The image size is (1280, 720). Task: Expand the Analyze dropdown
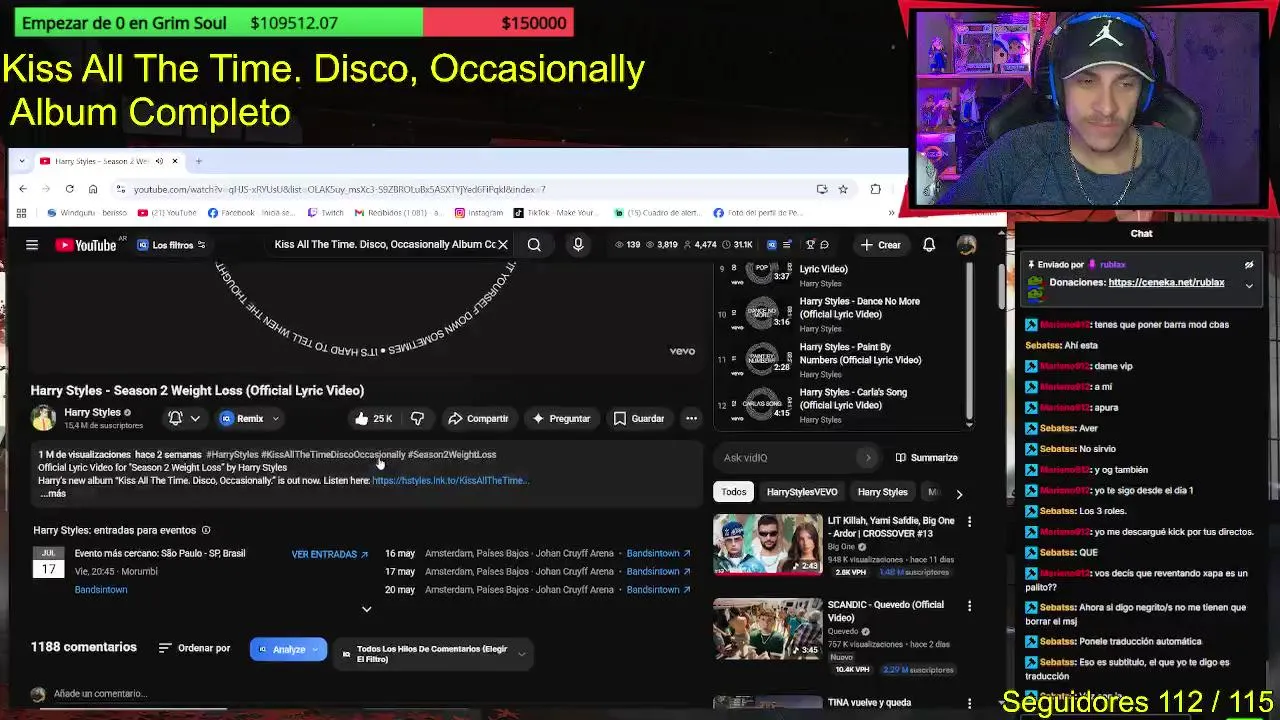tap(315, 650)
